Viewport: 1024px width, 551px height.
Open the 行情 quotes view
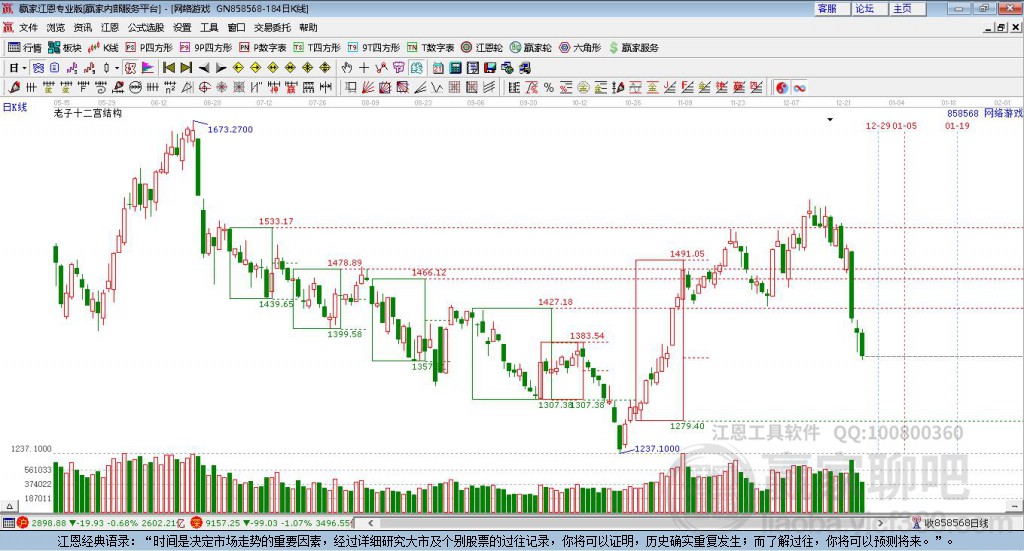(x=25, y=48)
